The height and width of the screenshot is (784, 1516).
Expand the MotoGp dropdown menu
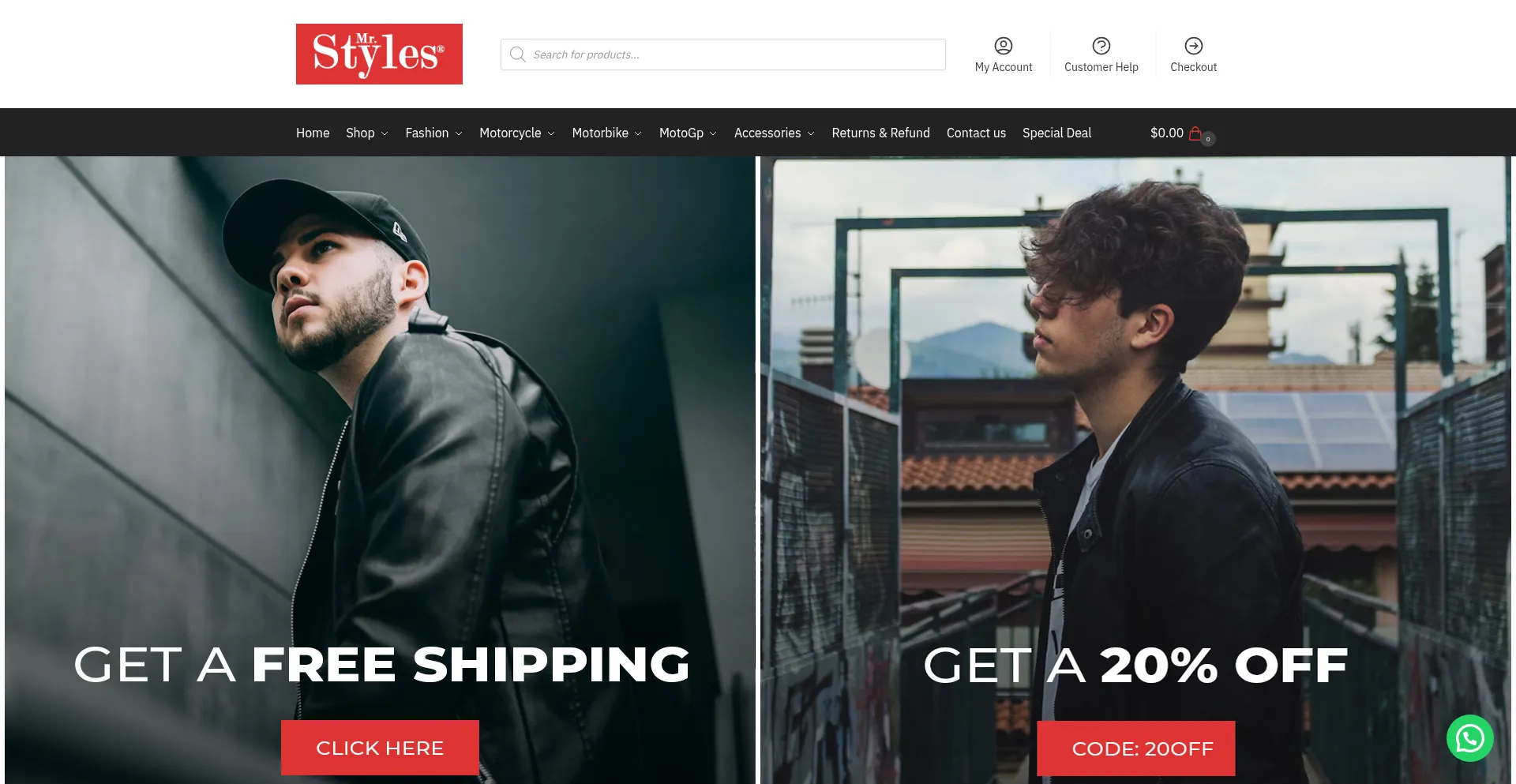[689, 133]
